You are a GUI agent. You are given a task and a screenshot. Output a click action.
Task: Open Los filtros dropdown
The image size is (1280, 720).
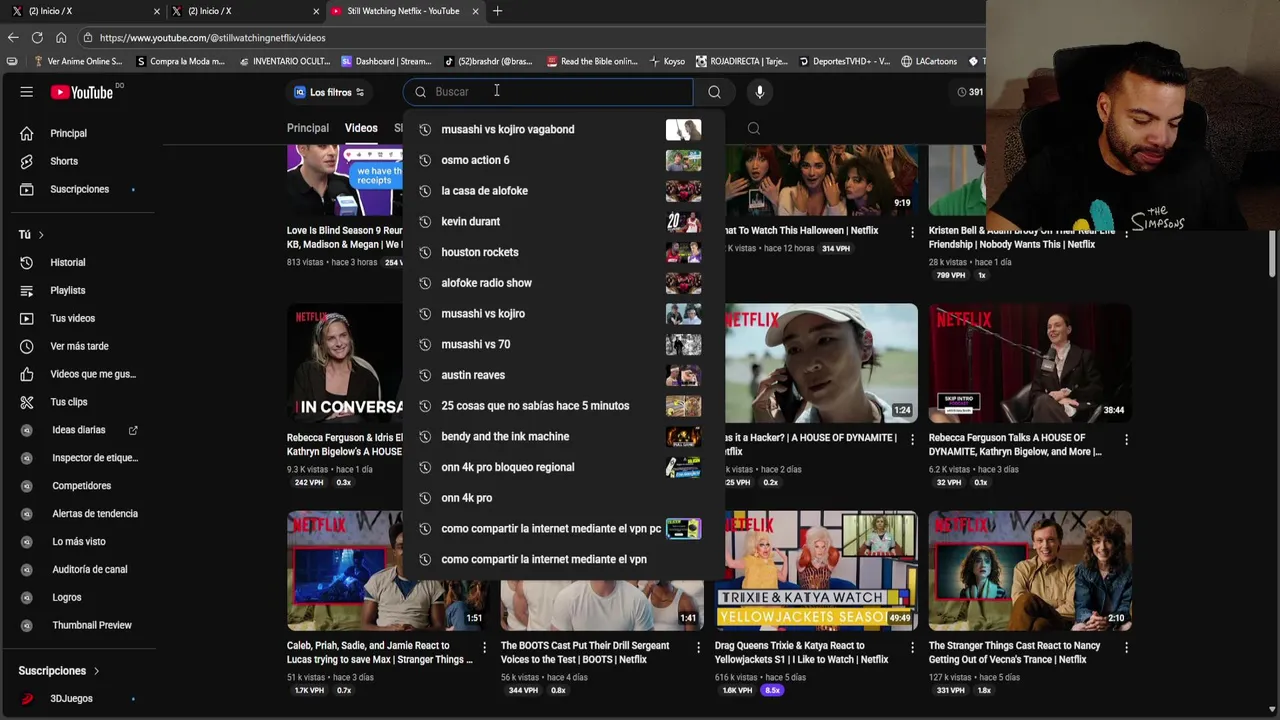(329, 92)
